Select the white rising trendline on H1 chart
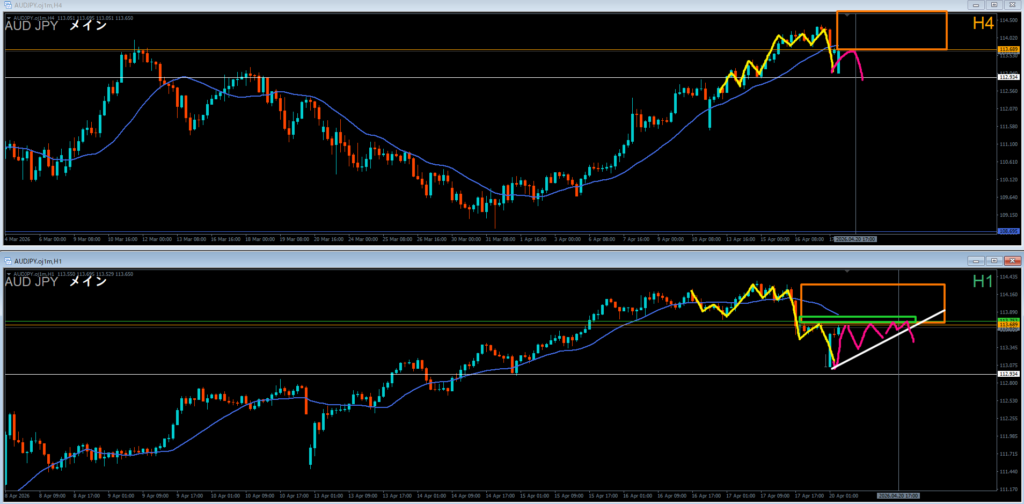This screenshot has height=504, width=1024. coord(886,340)
